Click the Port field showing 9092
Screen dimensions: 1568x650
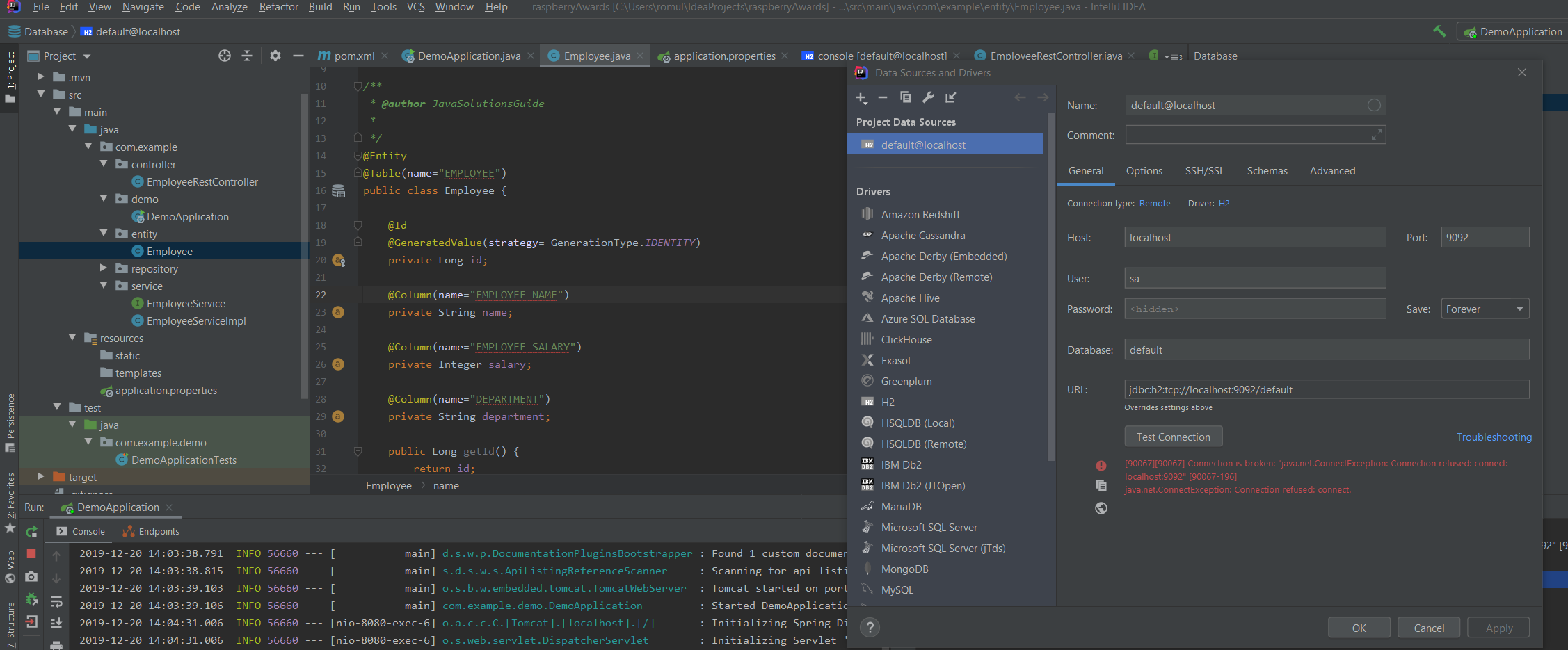(1485, 237)
